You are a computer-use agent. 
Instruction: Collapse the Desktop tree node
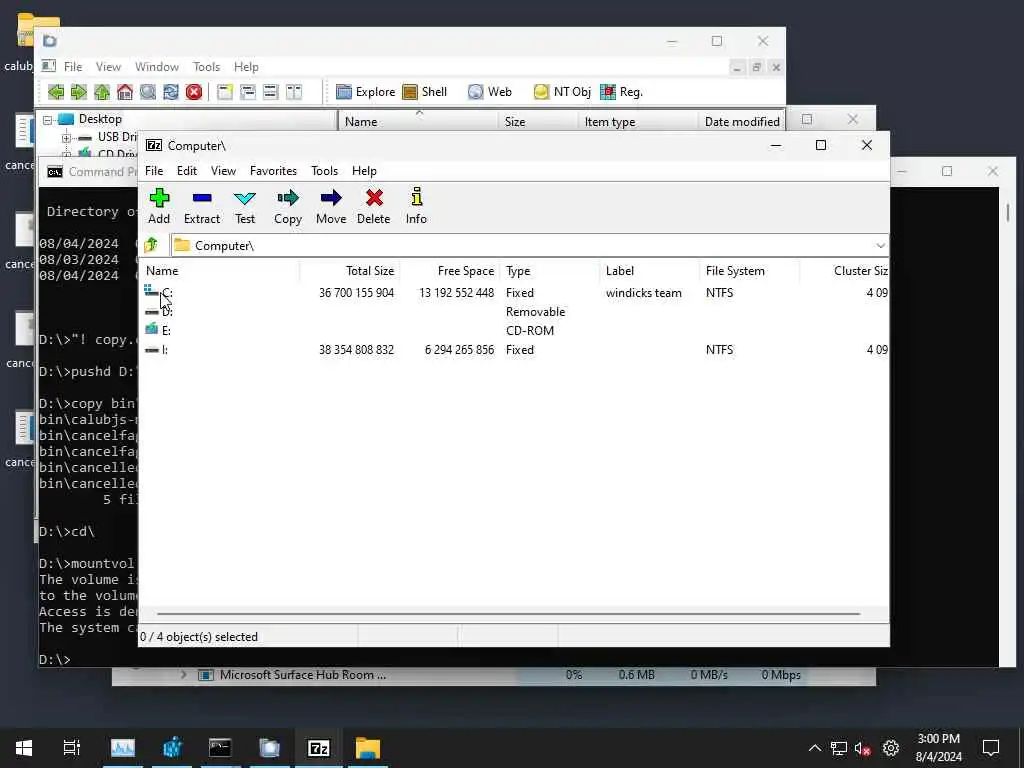[x=48, y=120]
